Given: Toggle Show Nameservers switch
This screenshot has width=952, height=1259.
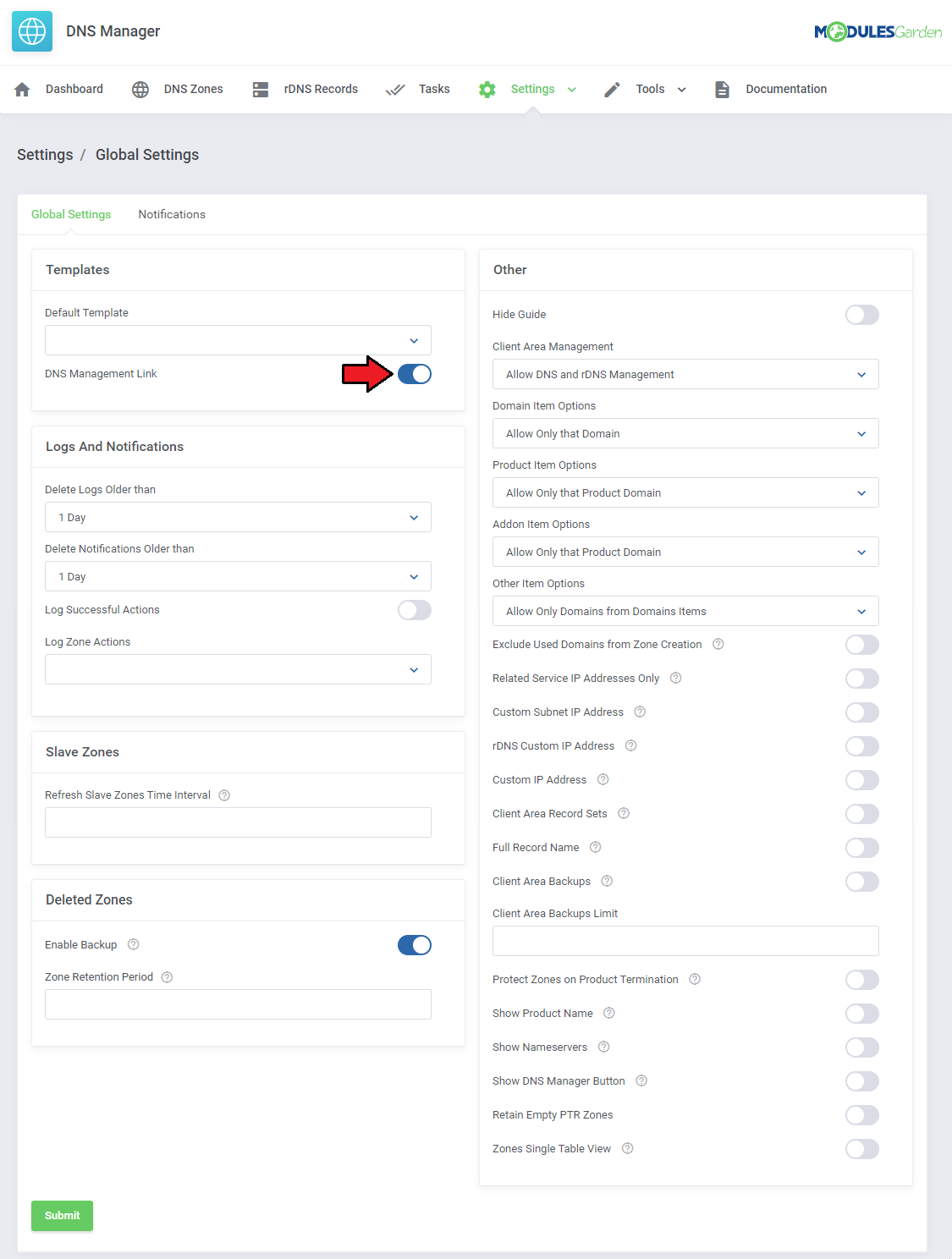Looking at the screenshot, I should pyautogui.click(x=862, y=1047).
